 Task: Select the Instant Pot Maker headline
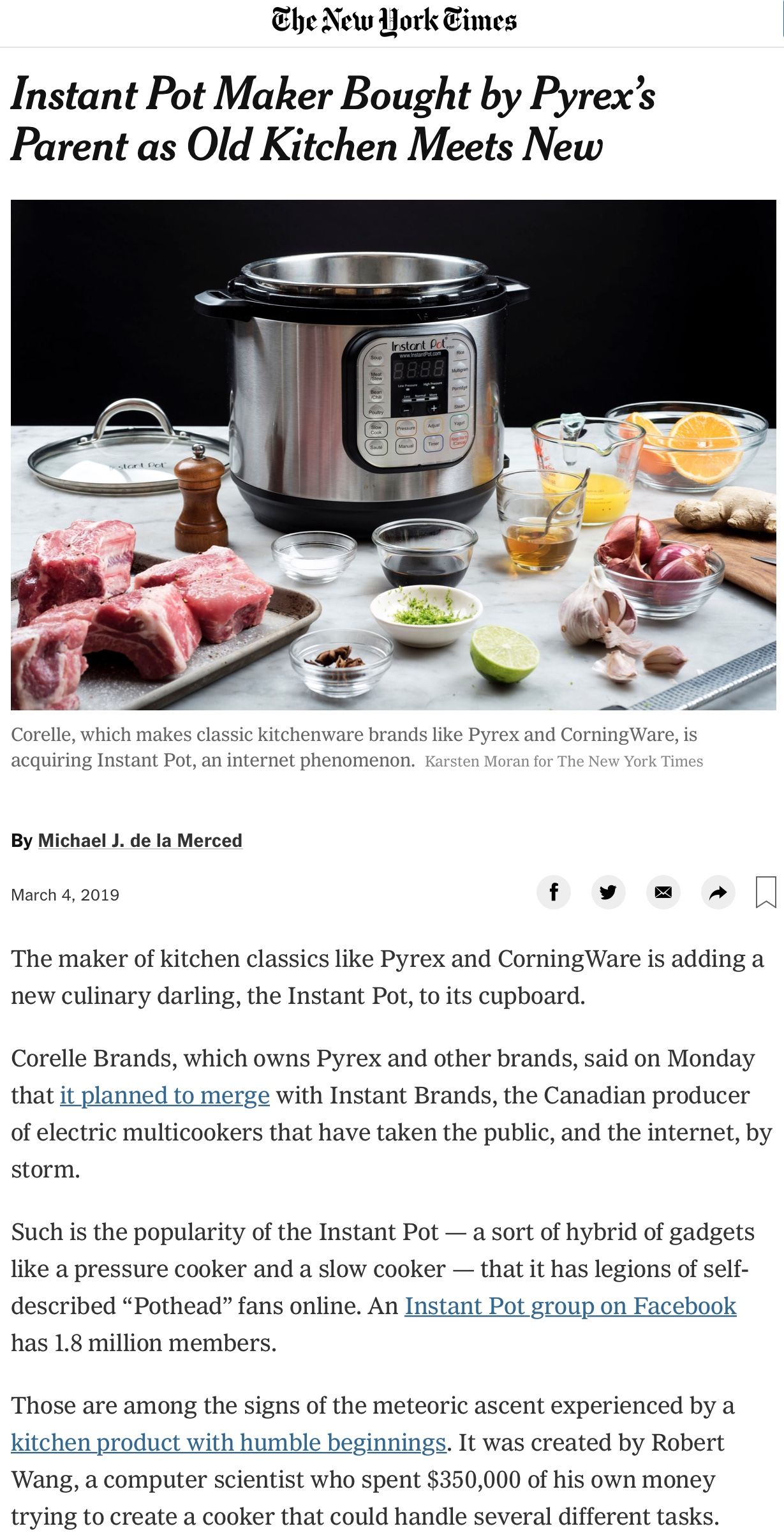click(x=333, y=120)
